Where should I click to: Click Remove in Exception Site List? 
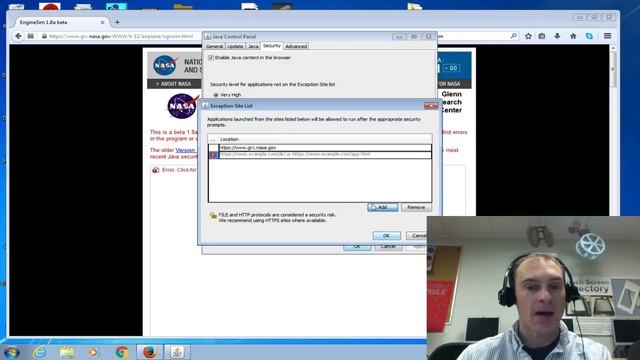416,207
